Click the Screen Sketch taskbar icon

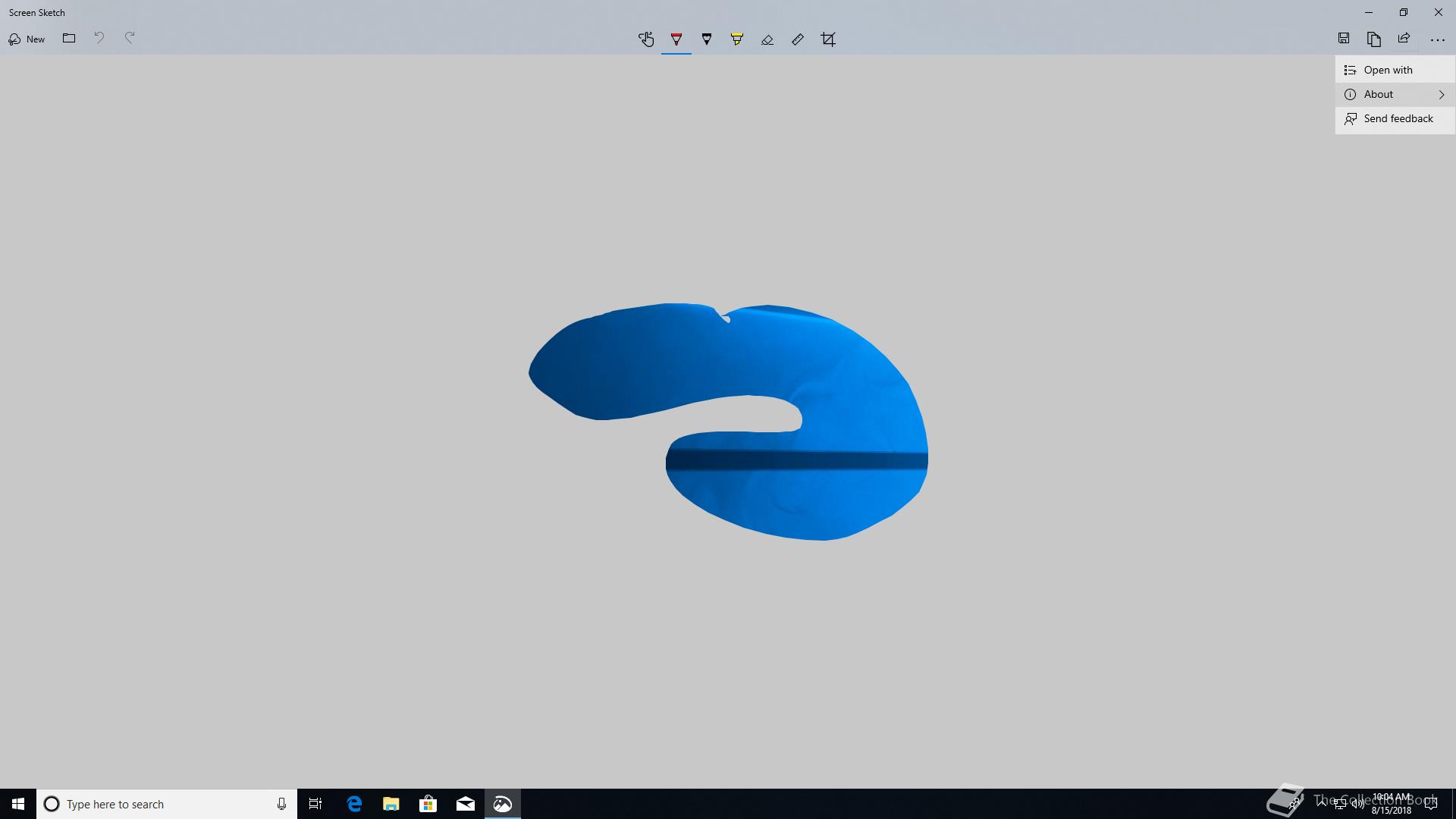pos(503,804)
